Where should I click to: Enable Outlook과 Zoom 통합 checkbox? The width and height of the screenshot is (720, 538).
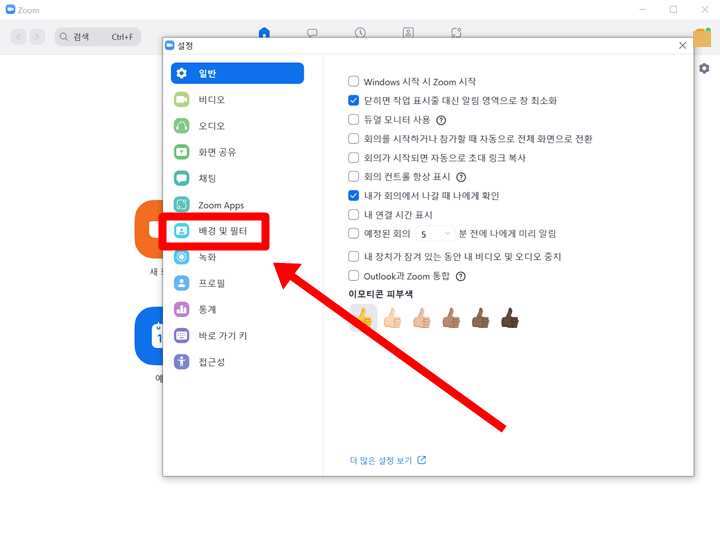354,276
